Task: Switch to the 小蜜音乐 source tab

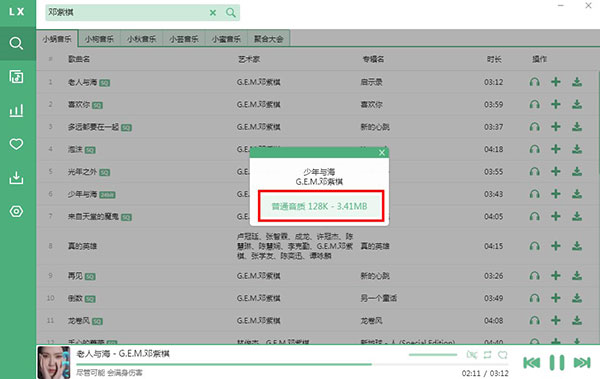Action: click(226, 39)
